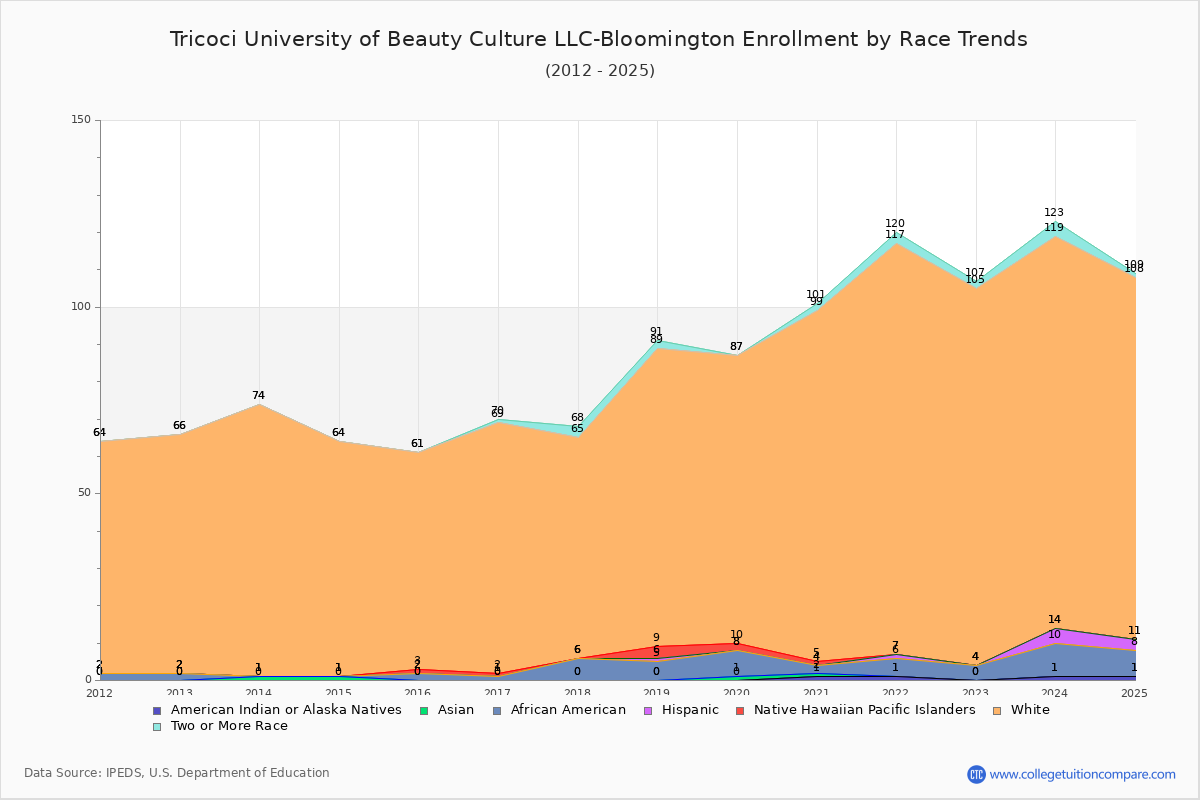Toggle the Asian series legend label
This screenshot has width=1200, height=800.
pos(456,710)
